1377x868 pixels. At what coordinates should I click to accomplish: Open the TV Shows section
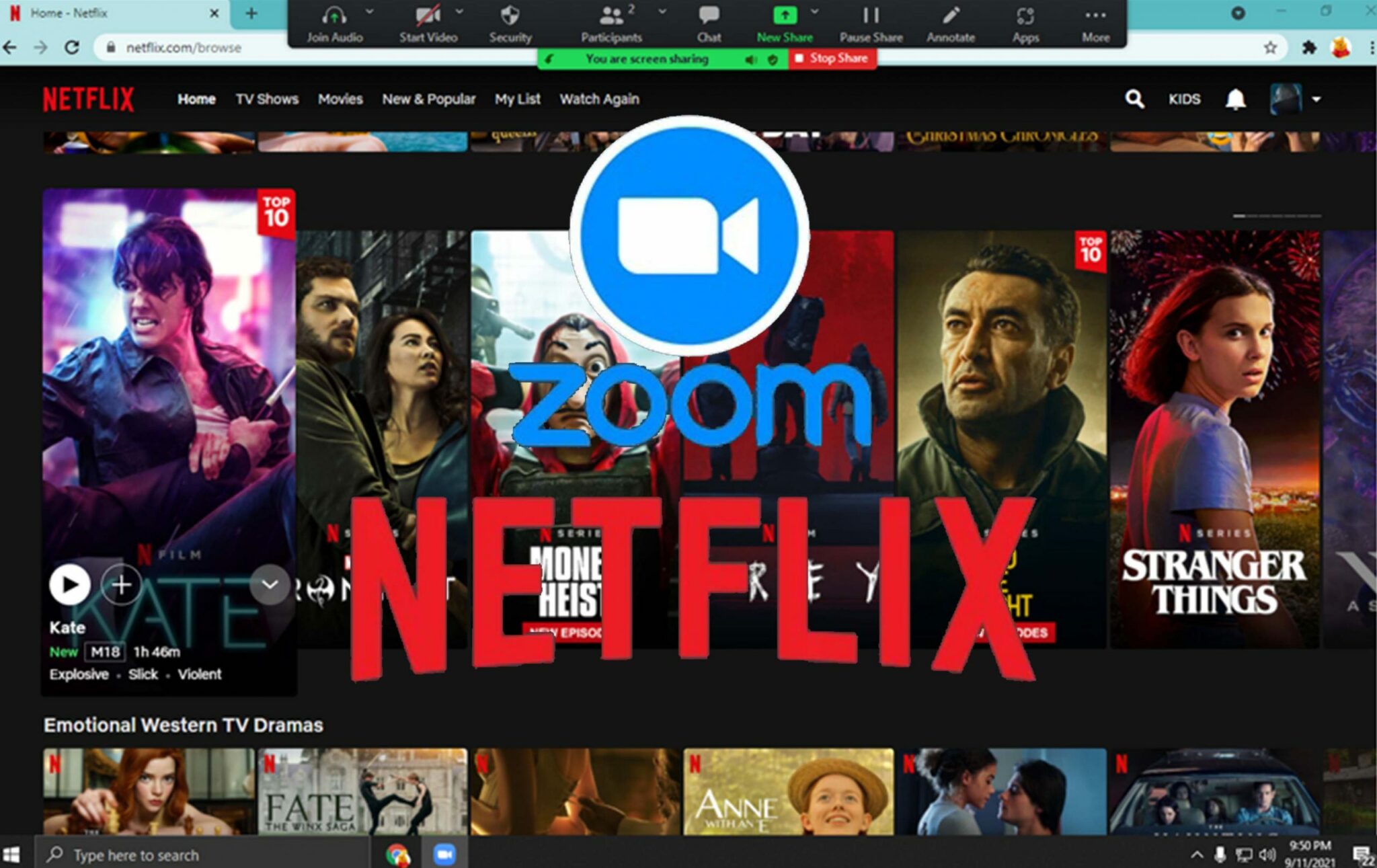[267, 99]
